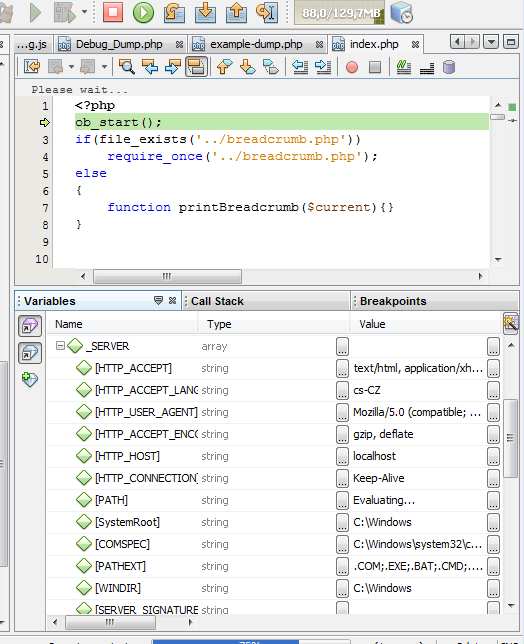The width and height of the screenshot is (524, 644).
Task: Stop macro recording gray square
Action: pyautogui.click(x=375, y=67)
